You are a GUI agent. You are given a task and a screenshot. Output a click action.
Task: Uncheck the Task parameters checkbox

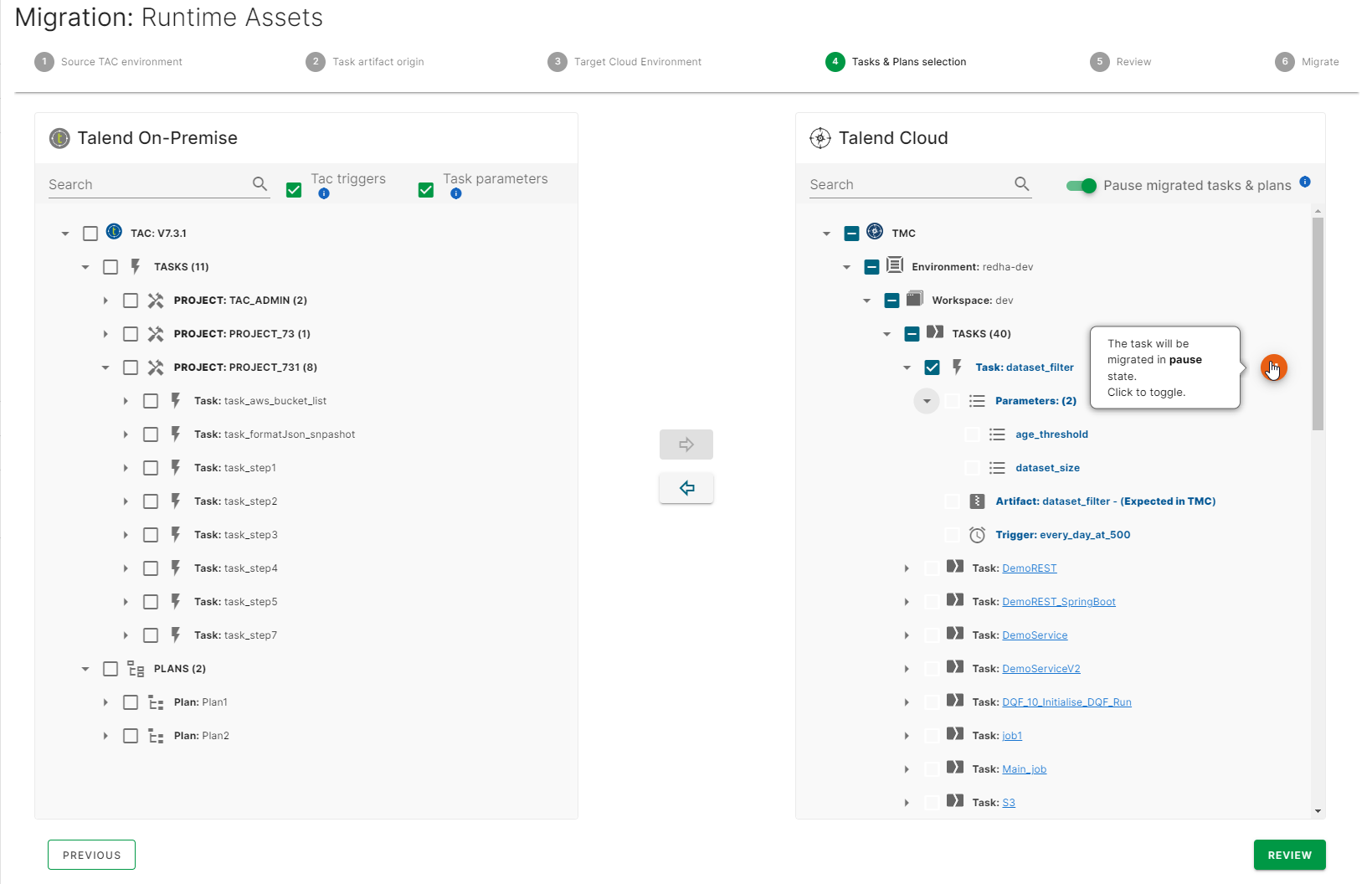tap(425, 189)
